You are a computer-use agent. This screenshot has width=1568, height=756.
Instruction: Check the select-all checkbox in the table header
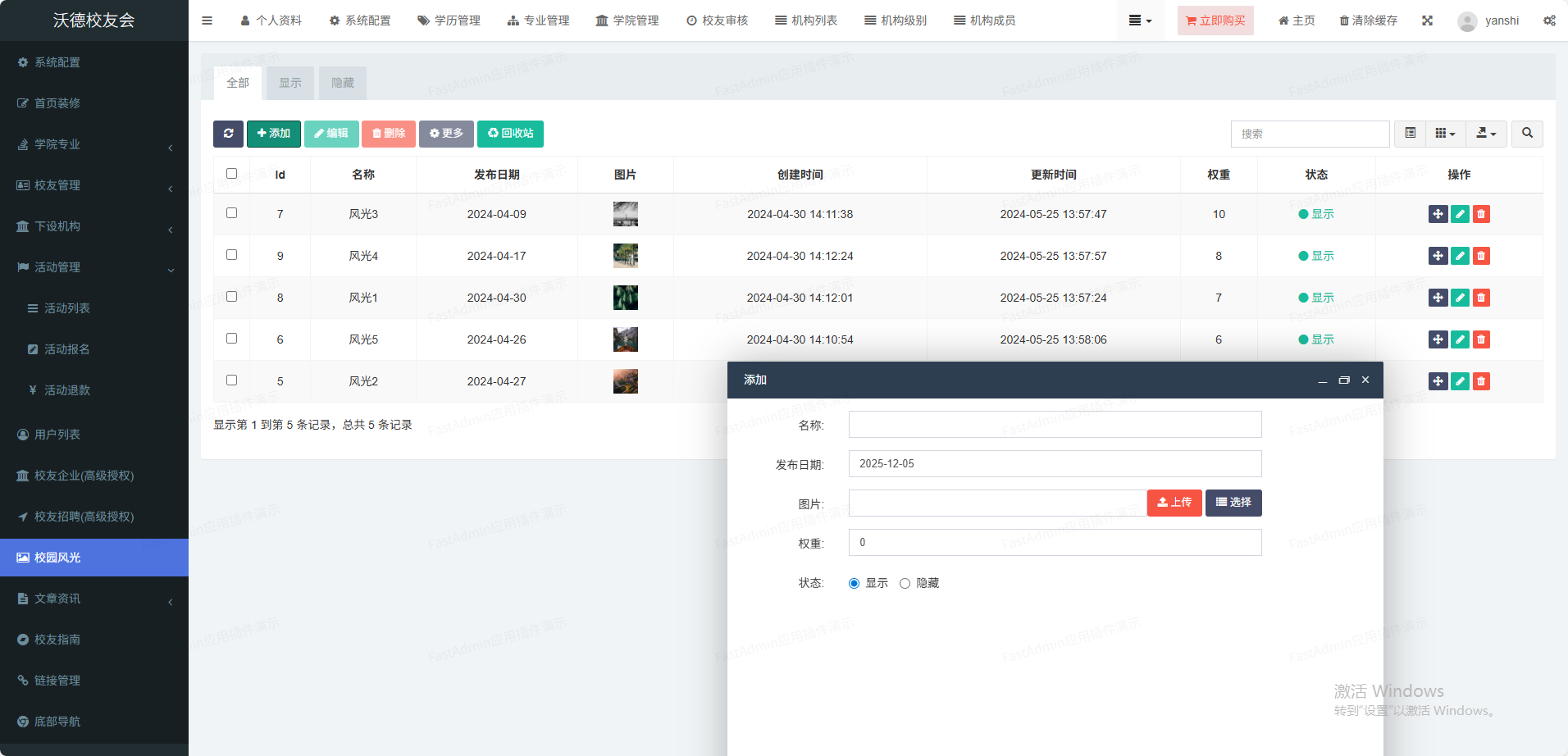tap(231, 174)
